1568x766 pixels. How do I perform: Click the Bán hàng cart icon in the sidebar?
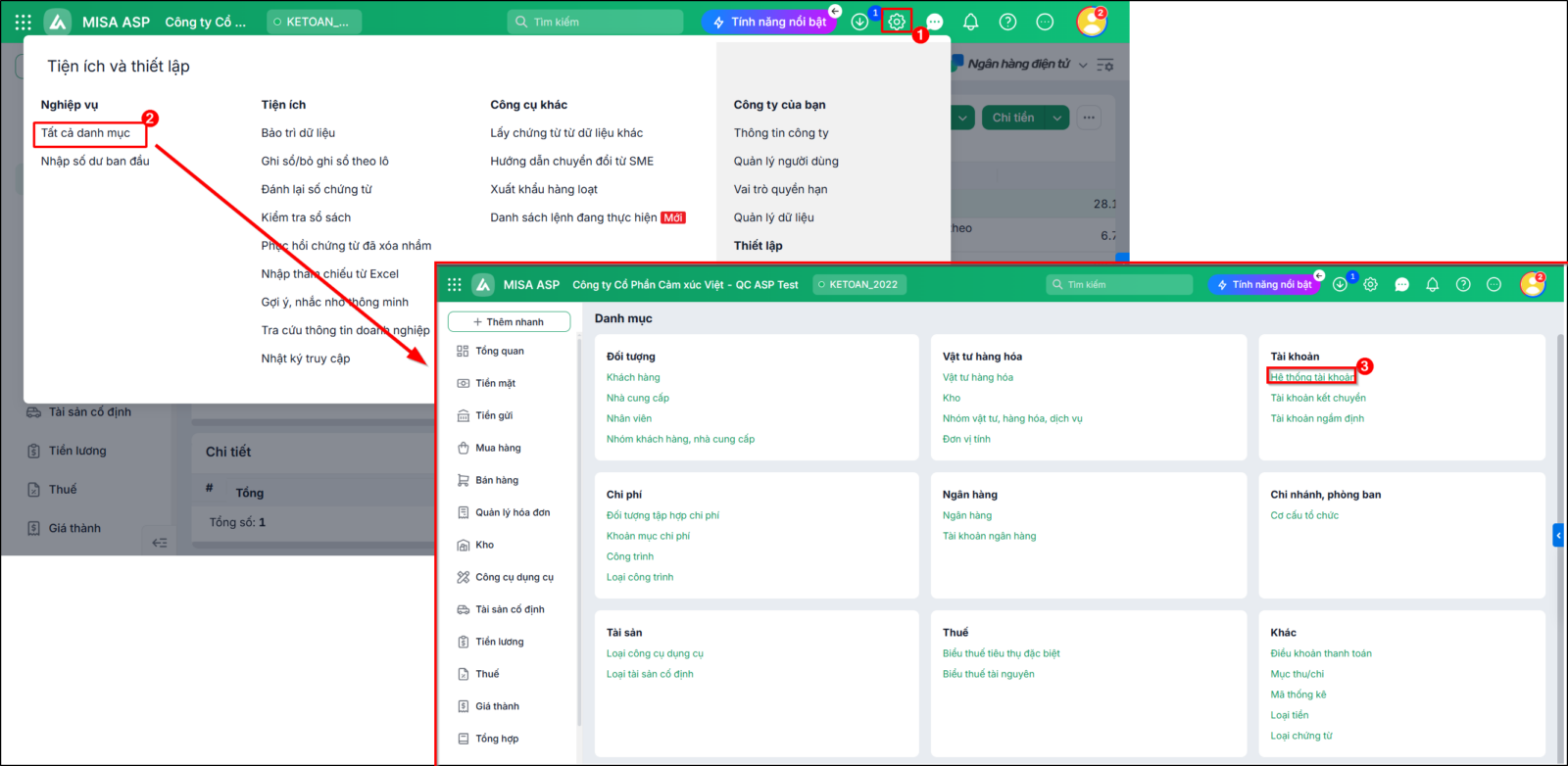[x=464, y=480]
